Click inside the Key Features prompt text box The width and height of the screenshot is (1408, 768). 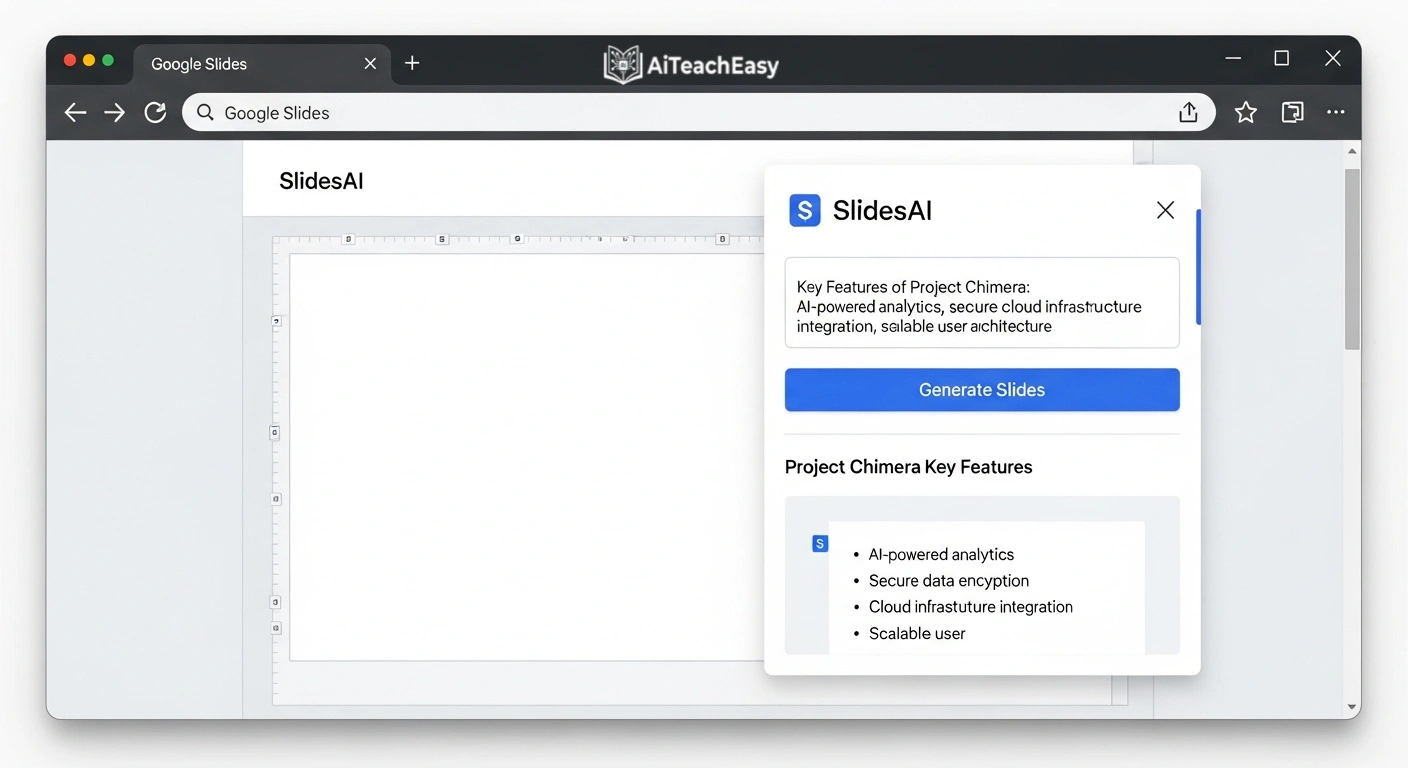click(x=981, y=305)
